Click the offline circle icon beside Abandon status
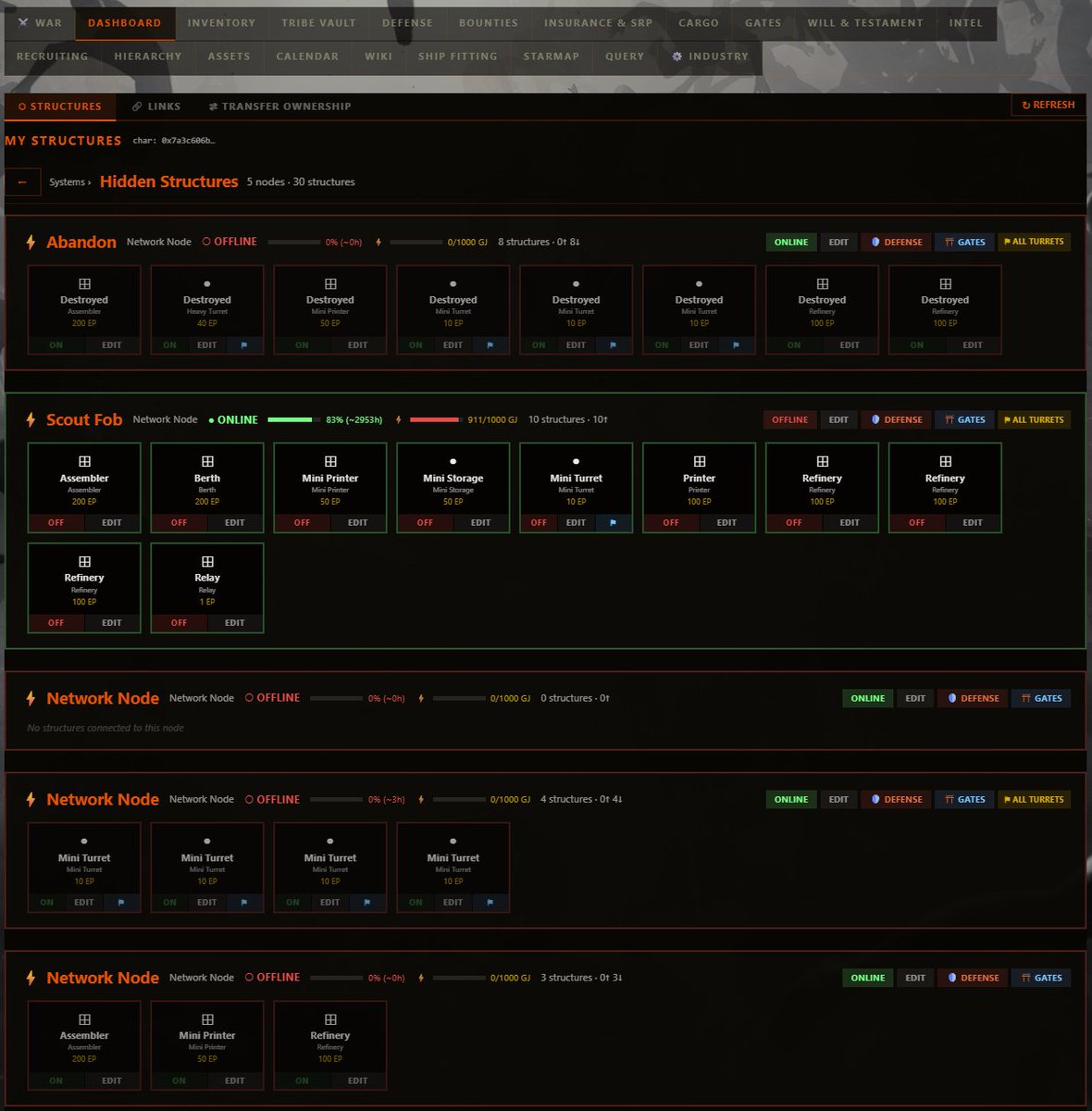This screenshot has width=1092, height=1111. pos(206,242)
